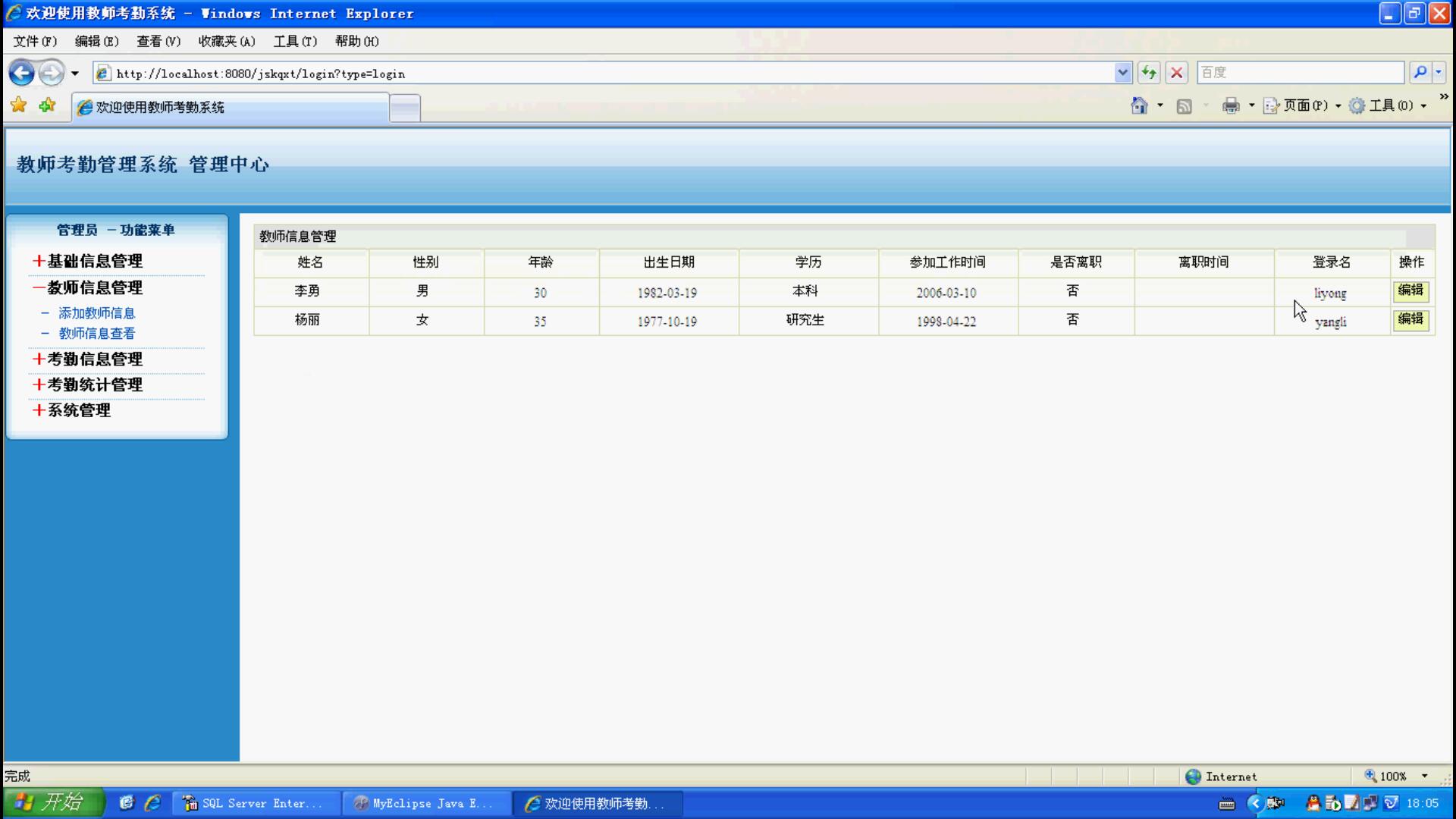
Task: Expand the toolbar overflow chevron
Action: tap(1443, 96)
